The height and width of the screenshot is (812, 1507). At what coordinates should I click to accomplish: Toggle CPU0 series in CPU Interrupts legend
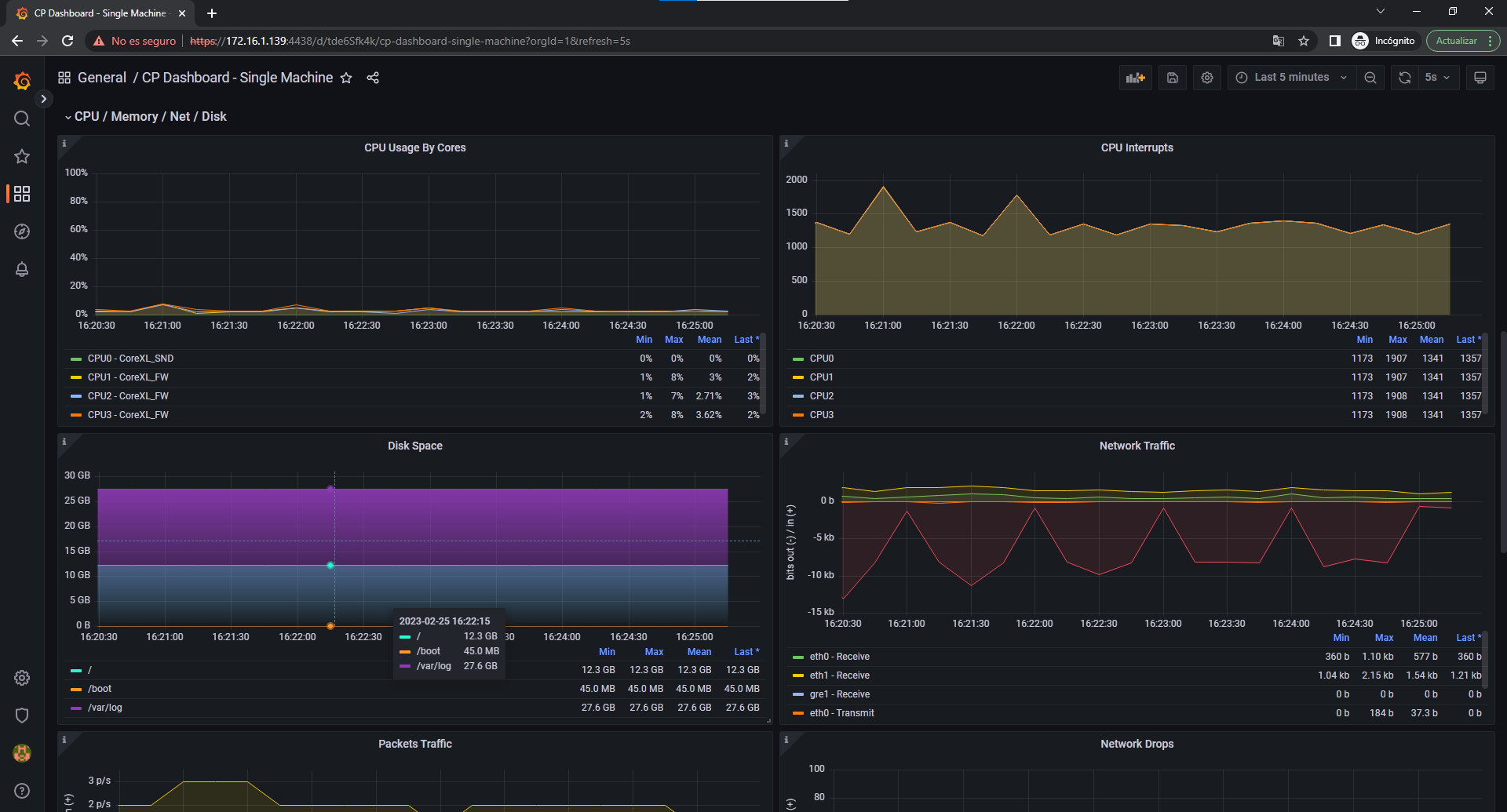[821, 359]
